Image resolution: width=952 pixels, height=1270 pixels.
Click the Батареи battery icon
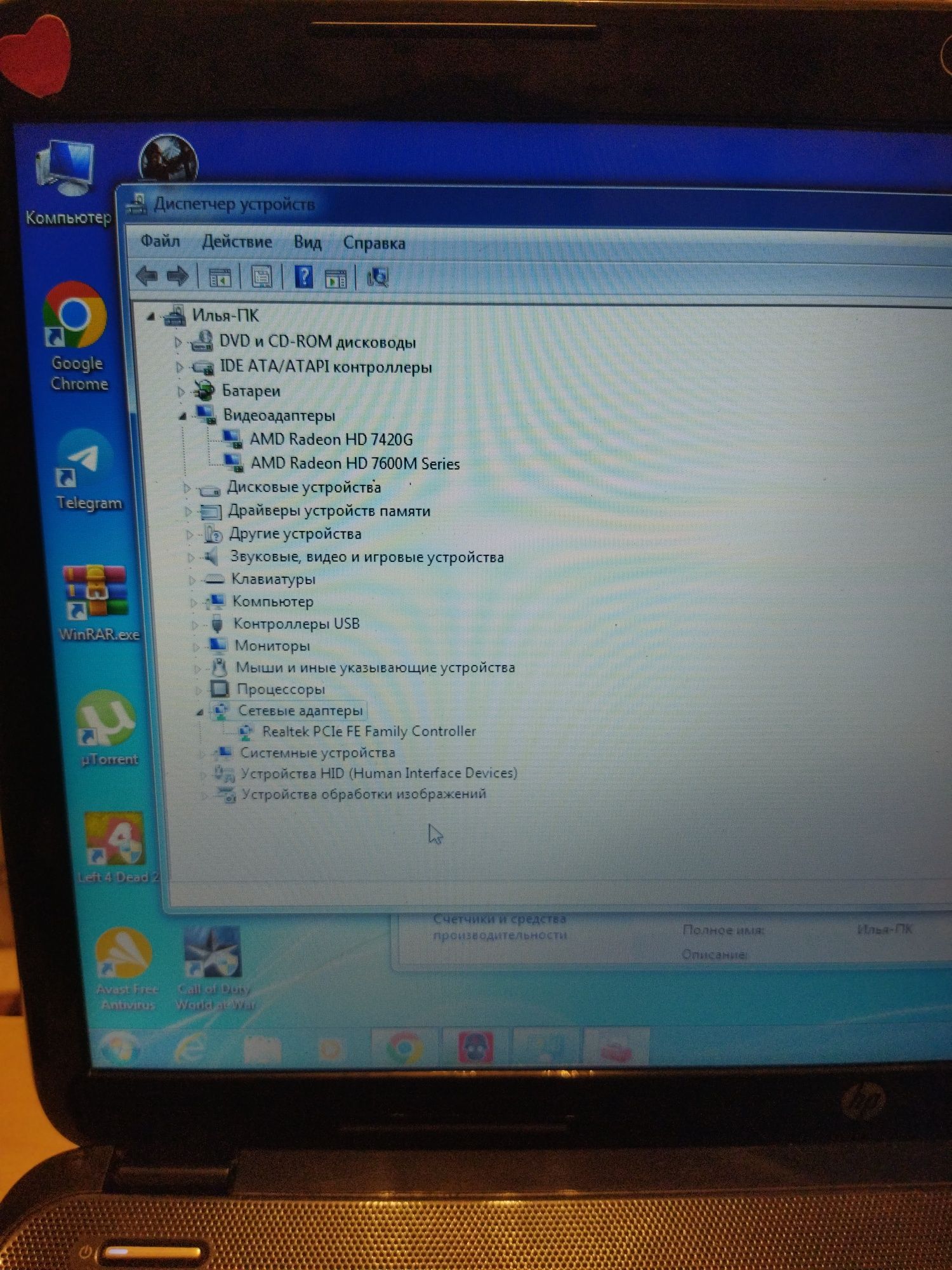[x=204, y=391]
